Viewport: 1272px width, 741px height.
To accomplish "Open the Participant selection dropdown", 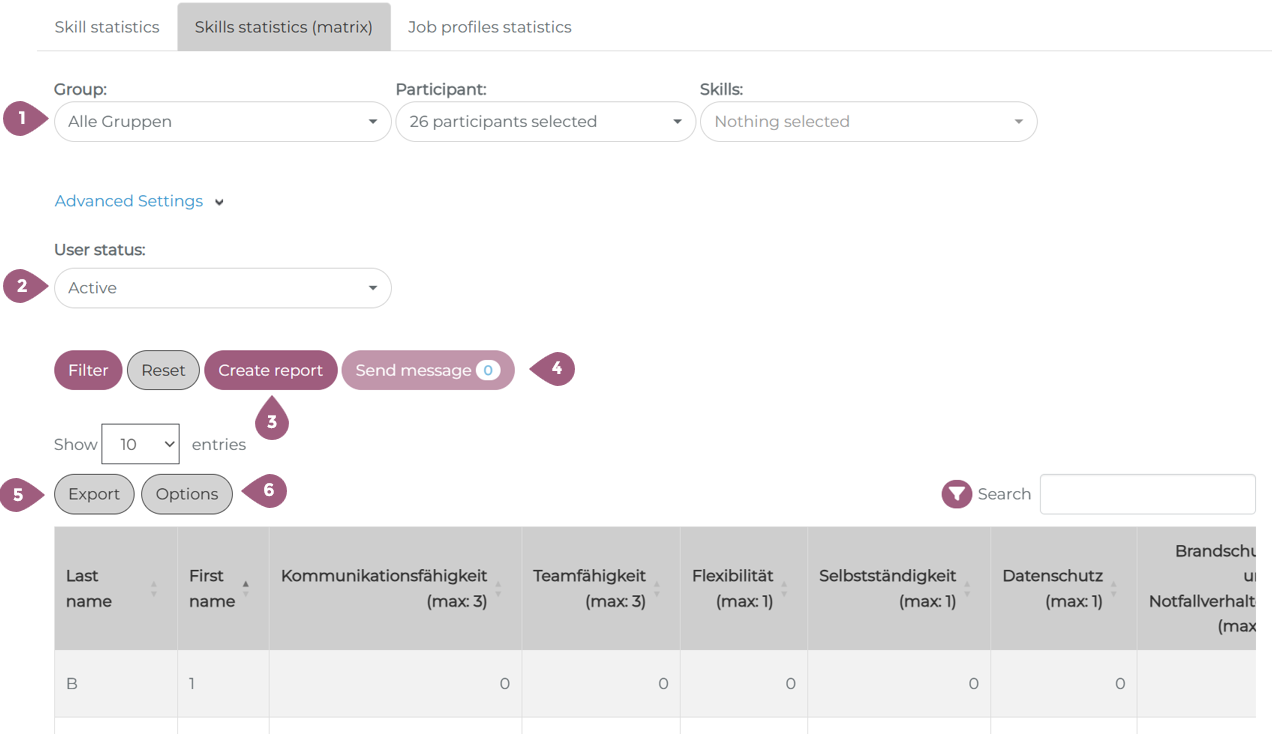I will [545, 122].
